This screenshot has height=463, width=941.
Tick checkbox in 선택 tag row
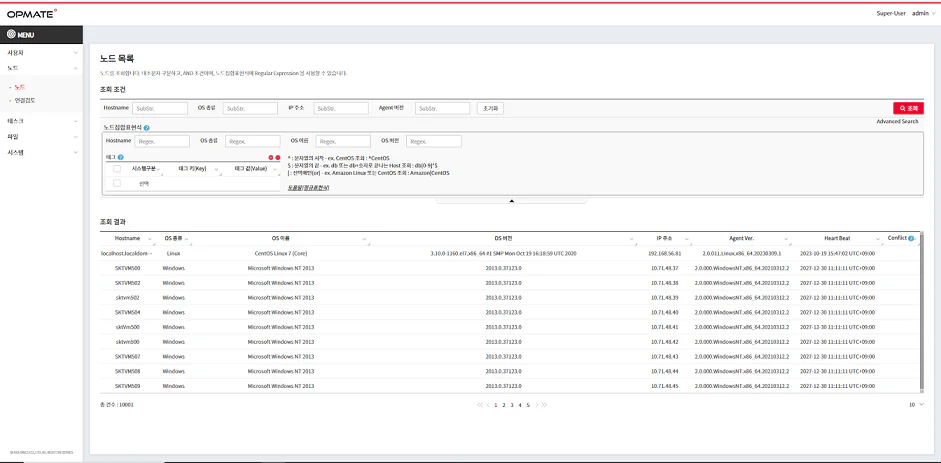pos(117,184)
